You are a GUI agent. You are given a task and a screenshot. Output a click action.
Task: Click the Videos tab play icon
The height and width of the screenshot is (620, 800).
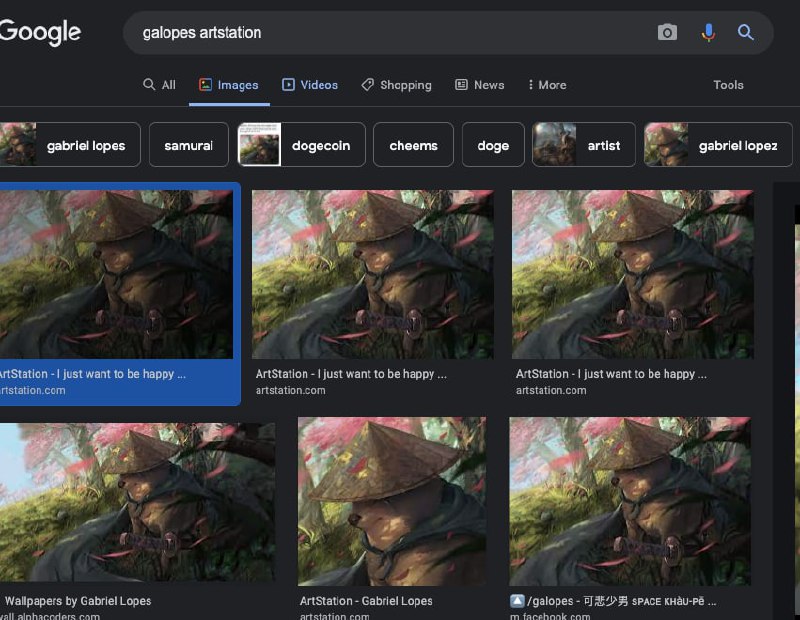click(288, 84)
